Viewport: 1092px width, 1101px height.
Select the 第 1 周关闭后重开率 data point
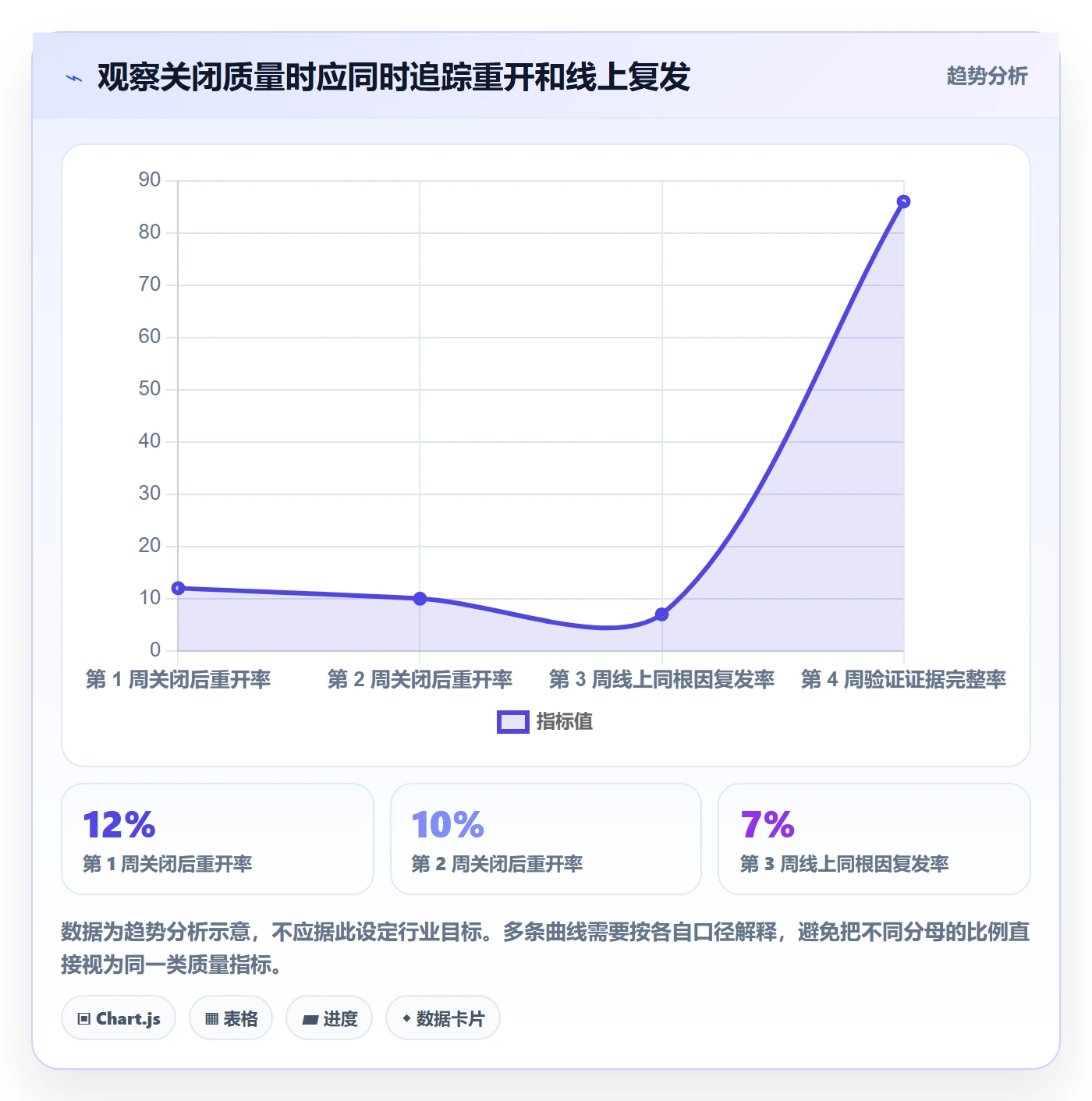click(178, 588)
